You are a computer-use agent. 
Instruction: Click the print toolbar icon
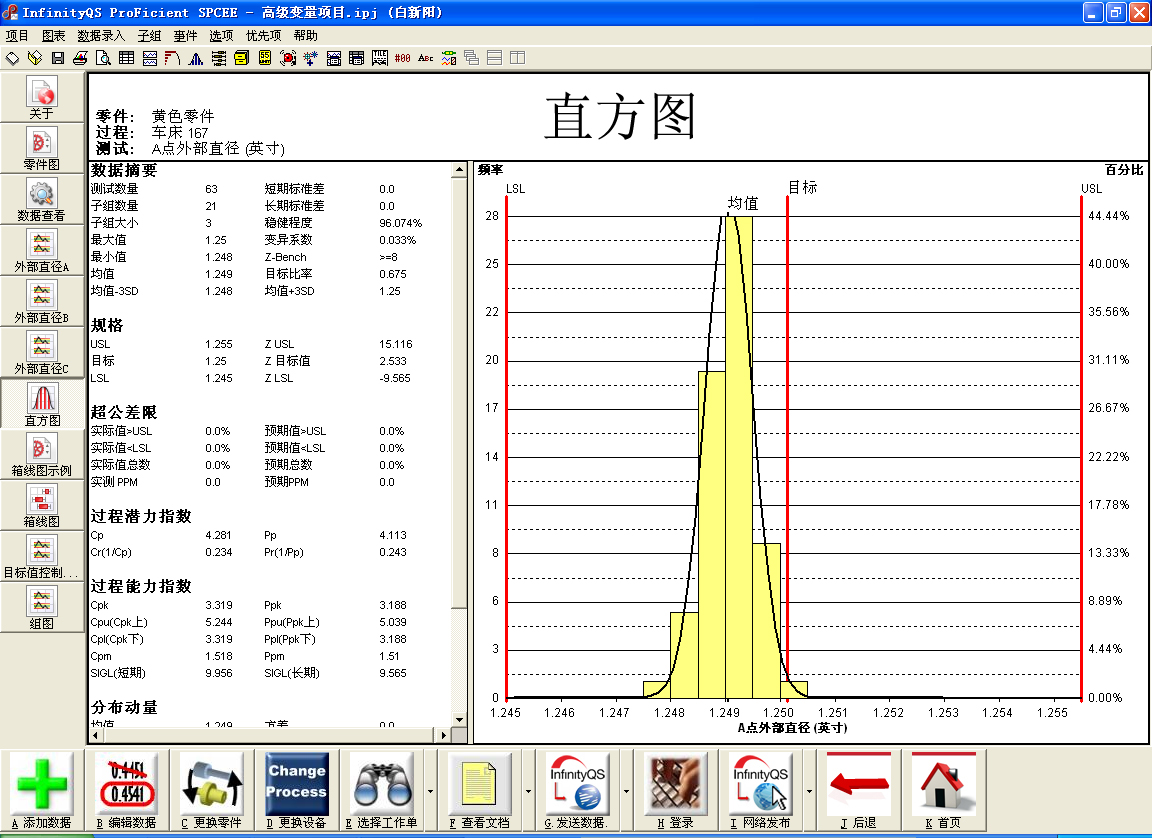tap(80, 58)
